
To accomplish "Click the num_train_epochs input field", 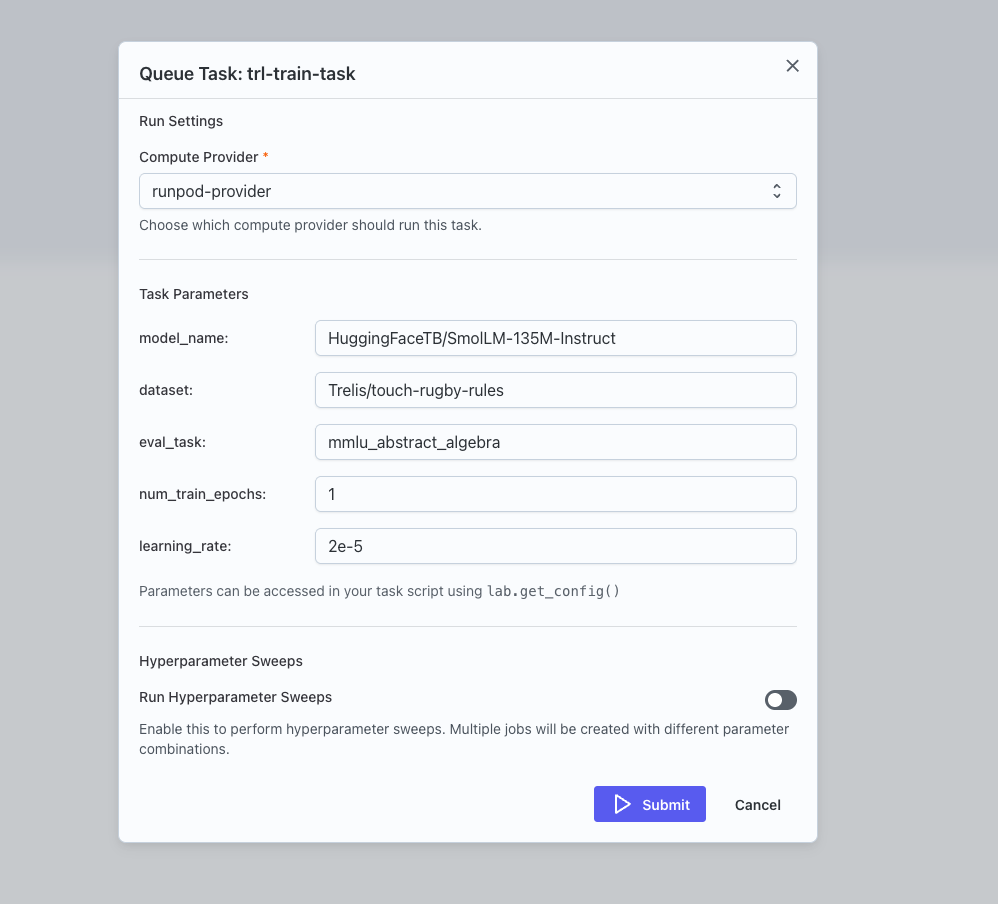I will pos(555,494).
